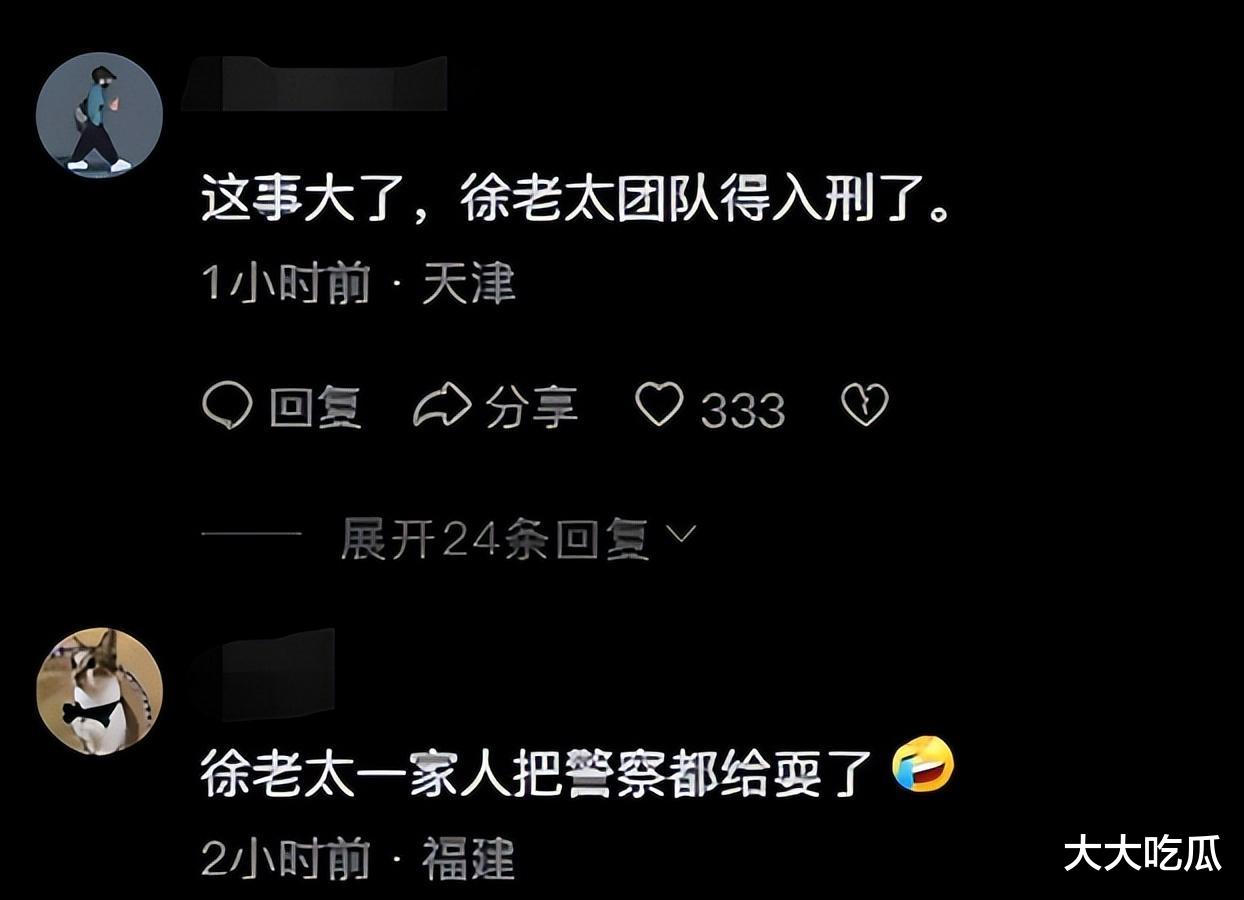1244x900 pixels.
Task: Open the first commenter's blurred username
Action: click(x=315, y=83)
